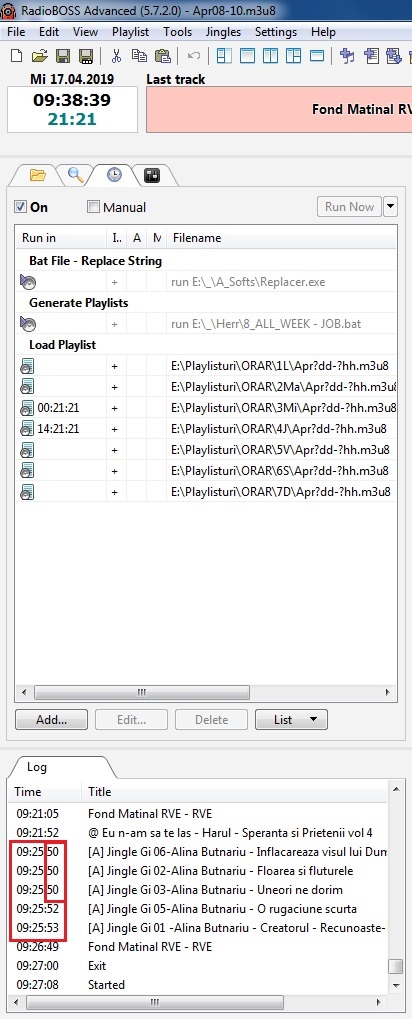Open the search magnifier panel tab
The height and width of the screenshot is (1019, 412).
tap(75, 174)
